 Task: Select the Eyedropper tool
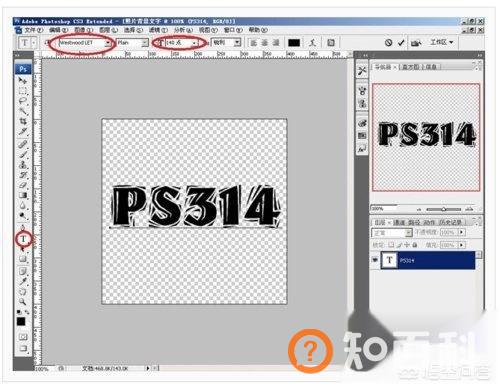pos(23,281)
